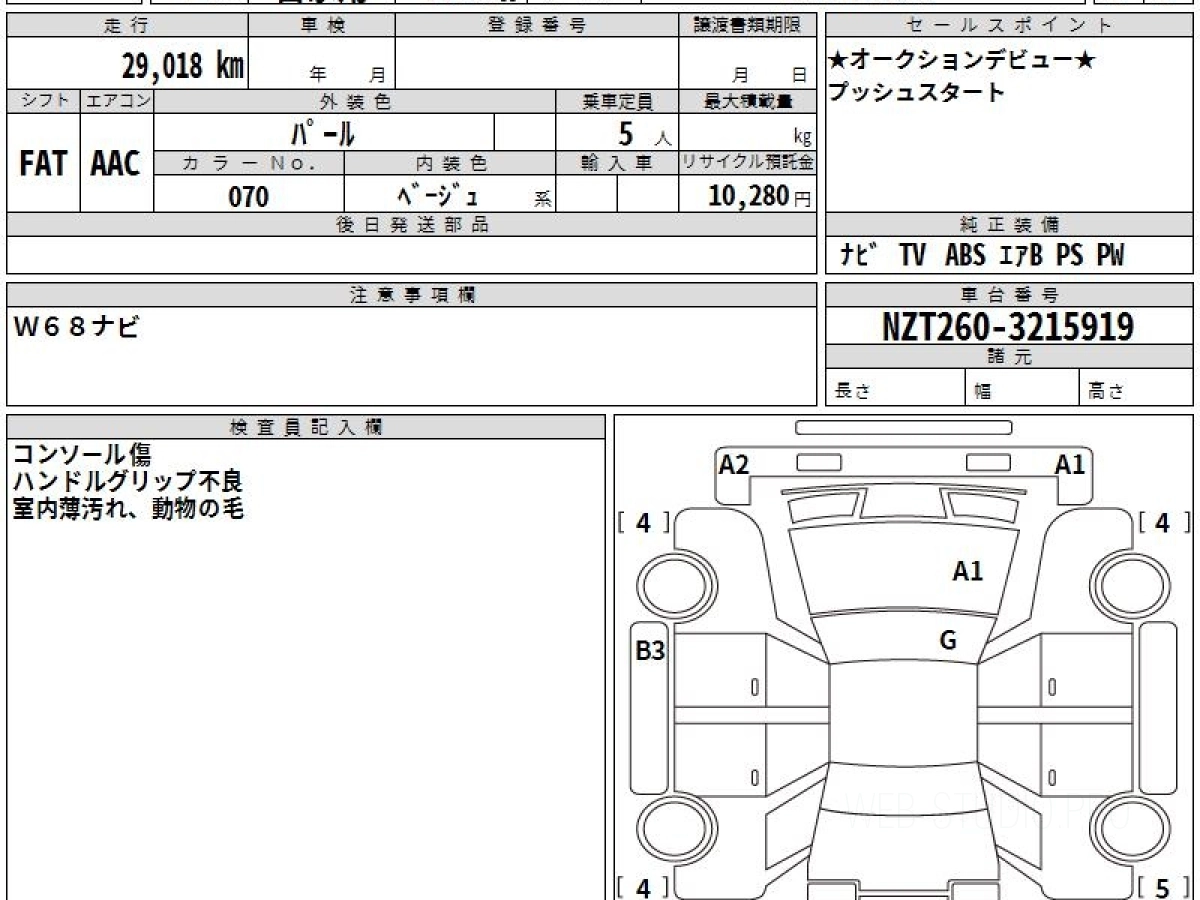Click the 車台番号 header
Viewport: 1200px width, 900px height.
(1010, 295)
